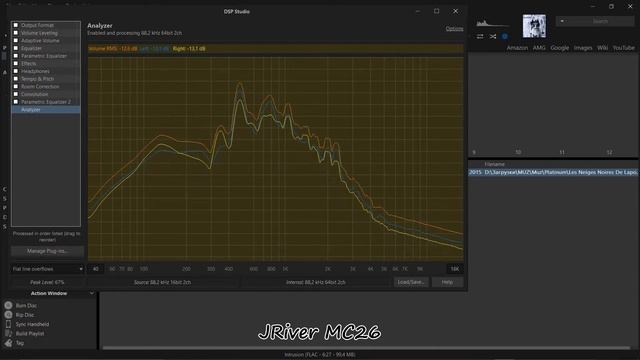
Task: Open the Images link tab
Action: point(583,48)
